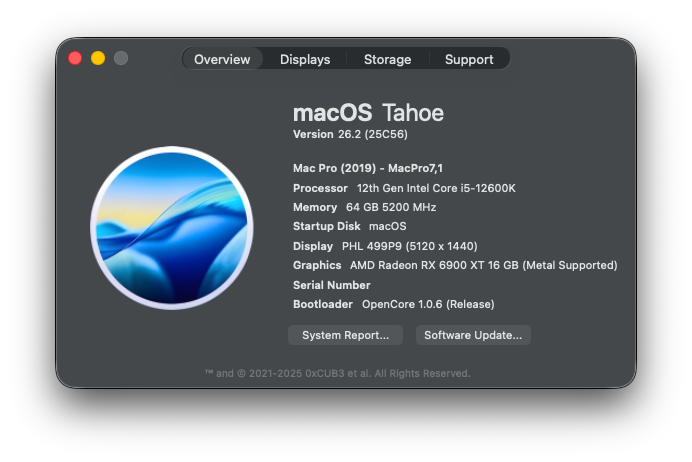The height and width of the screenshot is (462, 692).
Task: Minimize the window with the yellow button
Action: [98, 58]
